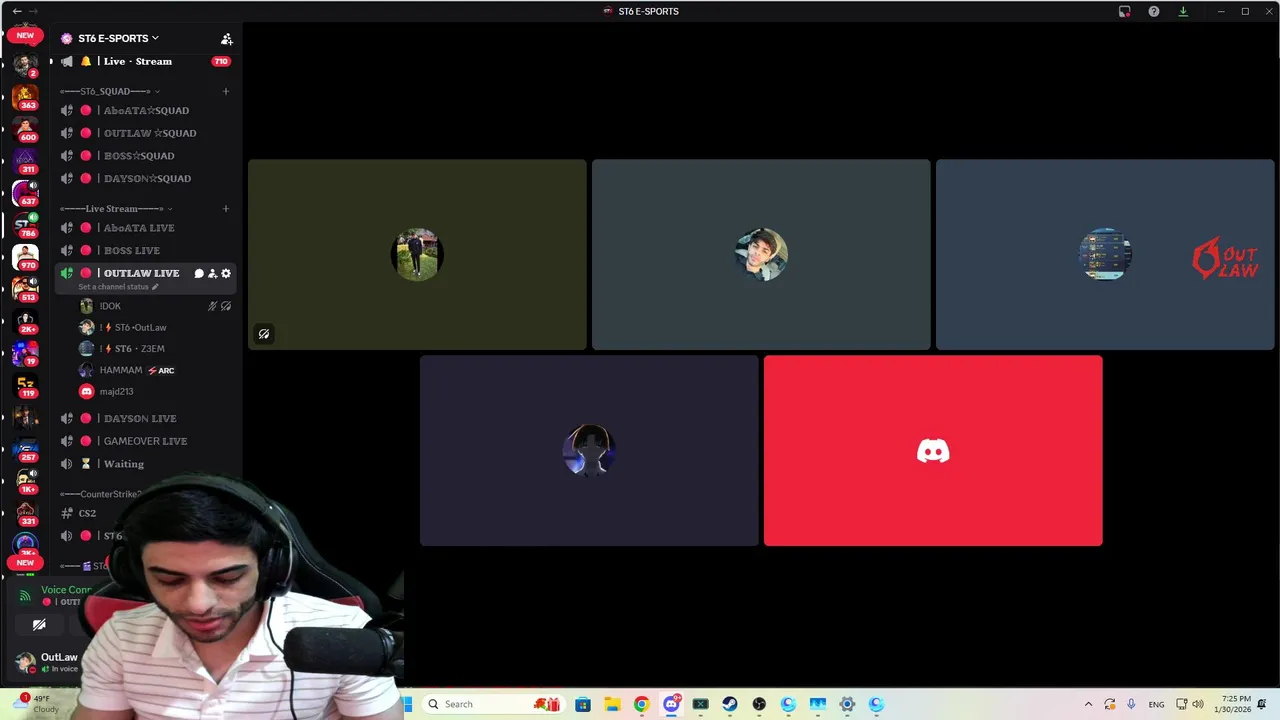Collapse the Live Stream category

pyautogui.click(x=116, y=209)
